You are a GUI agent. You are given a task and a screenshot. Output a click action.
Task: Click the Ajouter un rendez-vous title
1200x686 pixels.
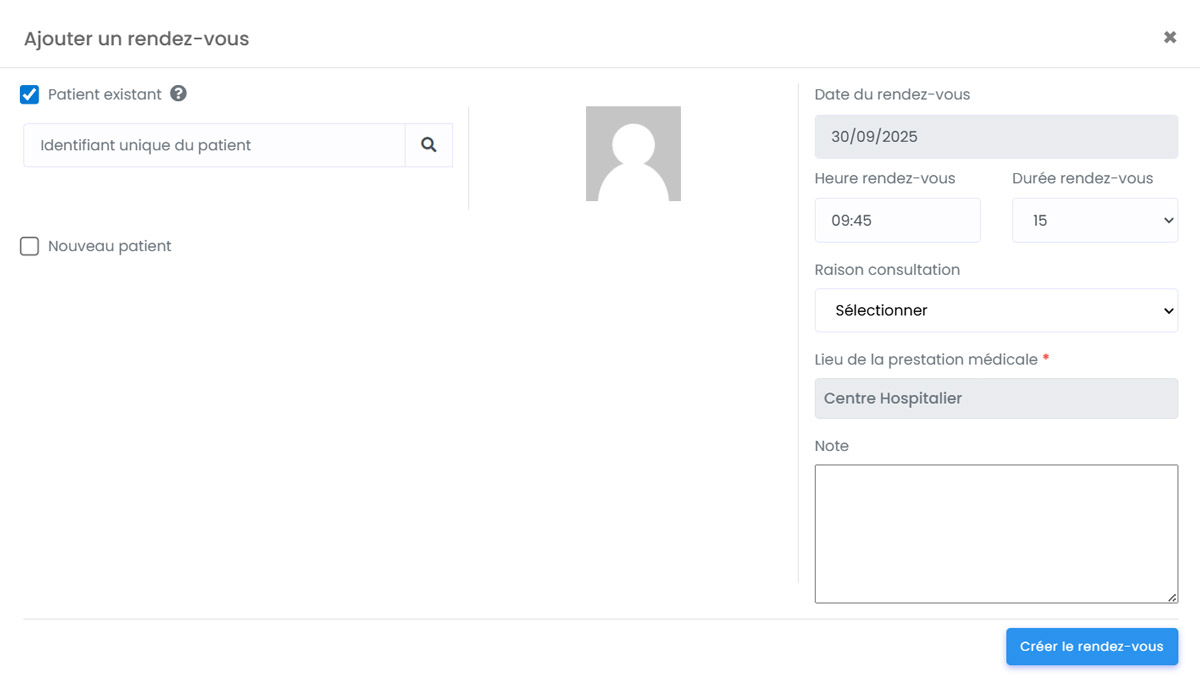(136, 39)
